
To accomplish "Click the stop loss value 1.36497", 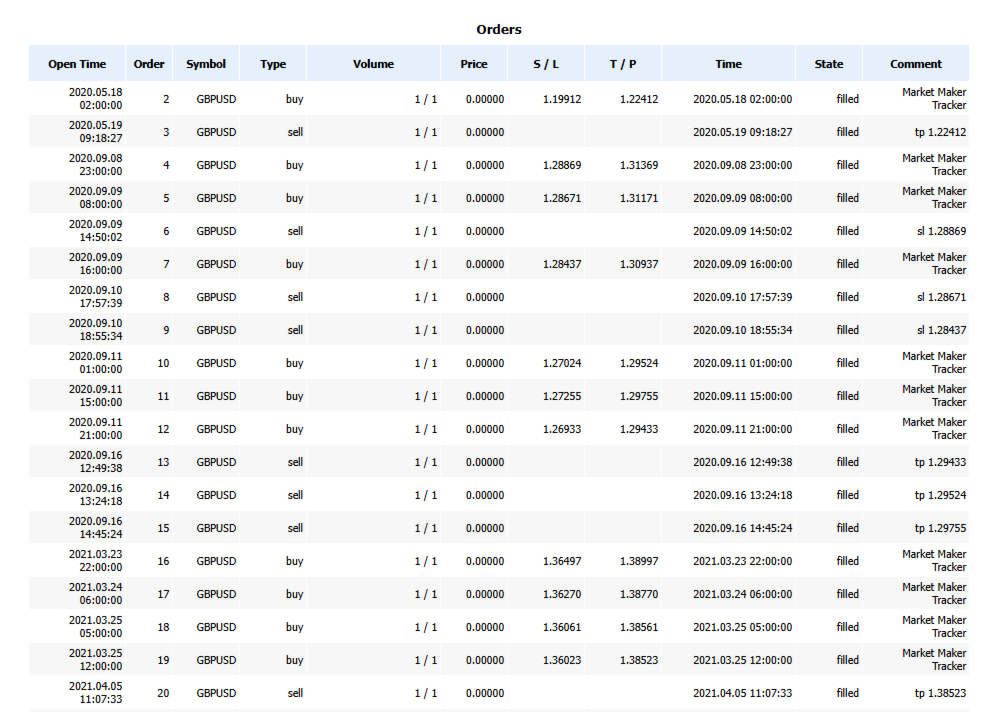I will (x=562, y=561).
